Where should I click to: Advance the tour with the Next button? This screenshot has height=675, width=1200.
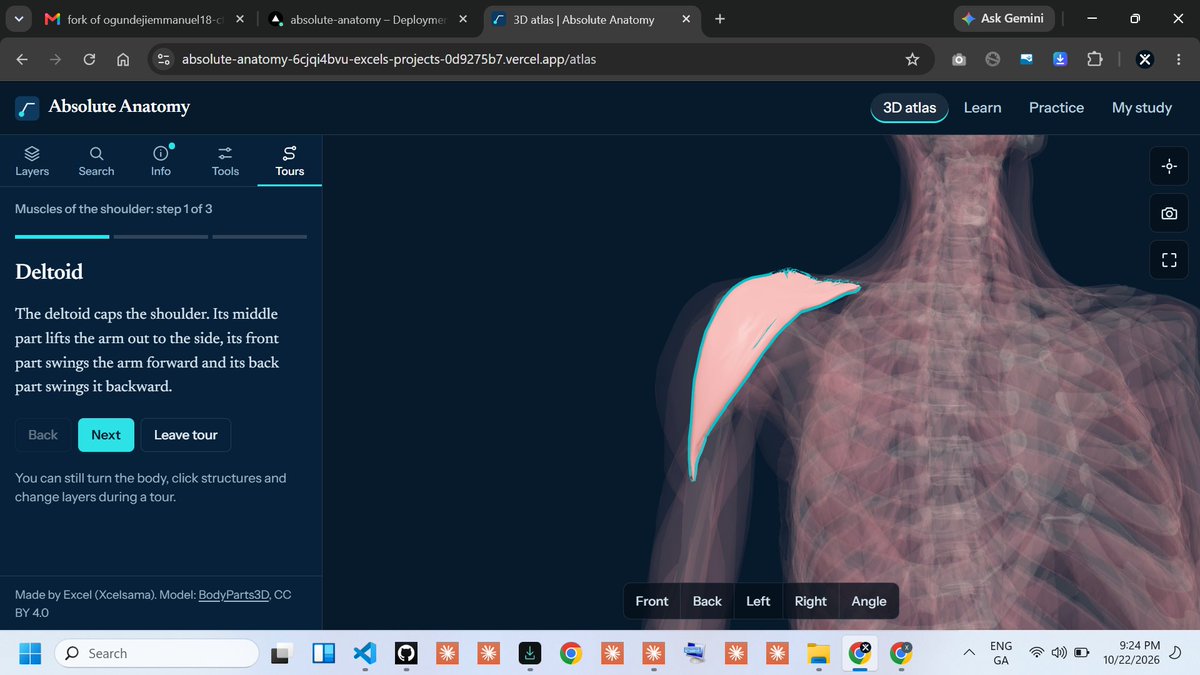[x=106, y=435]
